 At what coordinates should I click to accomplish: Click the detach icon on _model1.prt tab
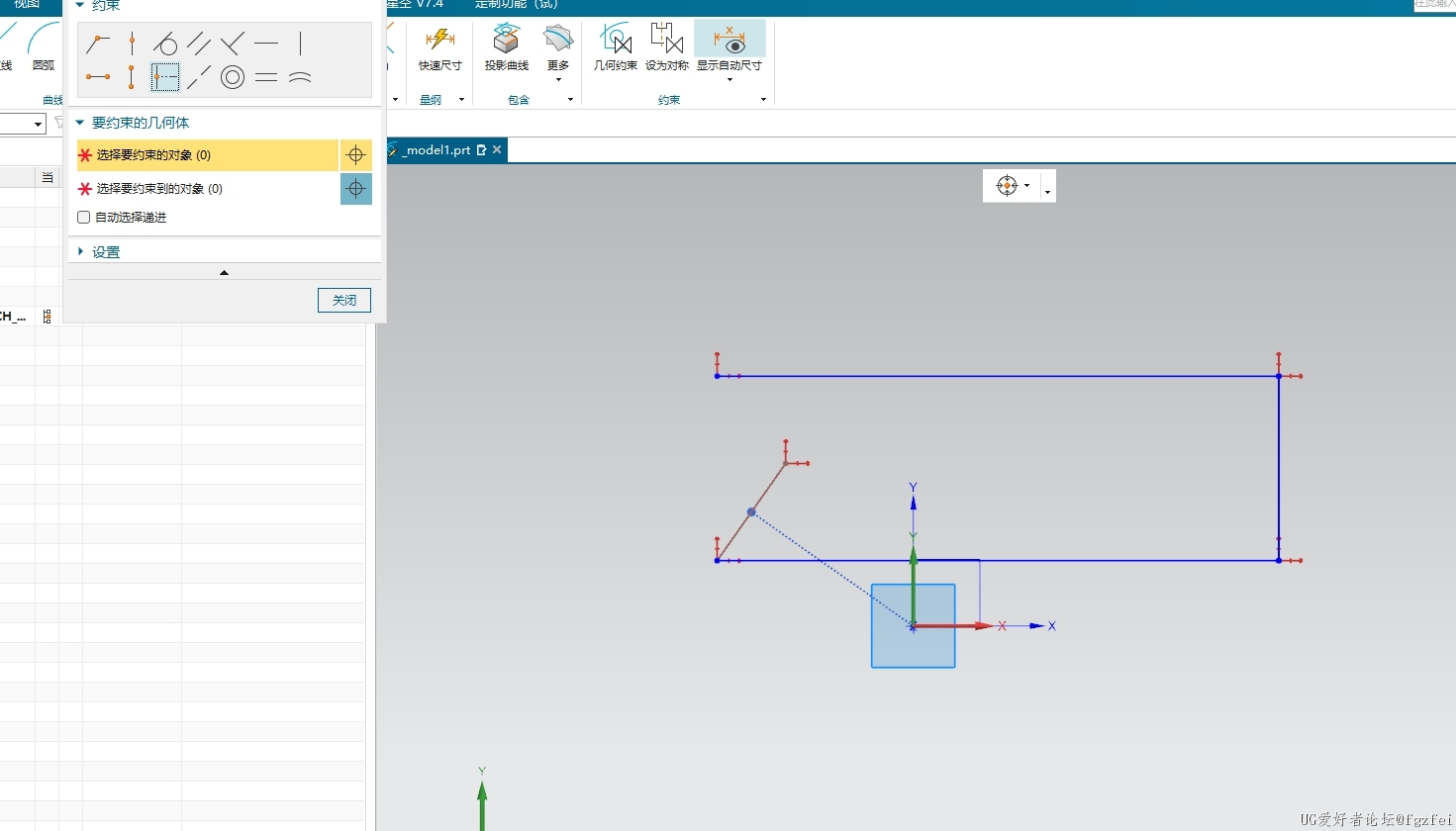(x=482, y=150)
